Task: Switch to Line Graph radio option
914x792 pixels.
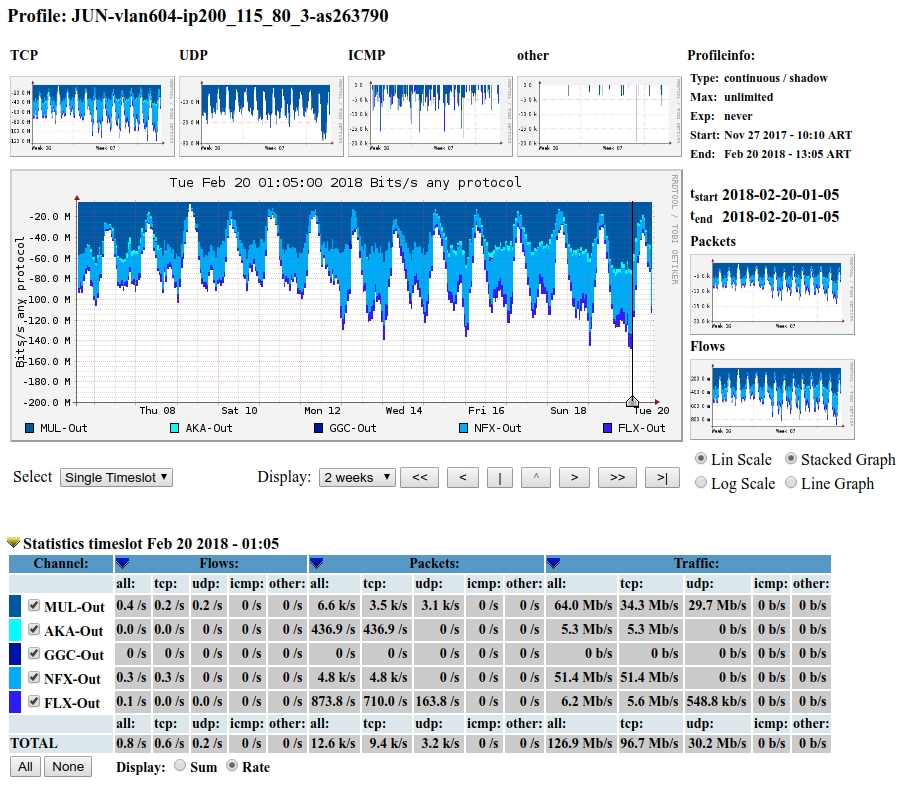Action: (x=792, y=483)
